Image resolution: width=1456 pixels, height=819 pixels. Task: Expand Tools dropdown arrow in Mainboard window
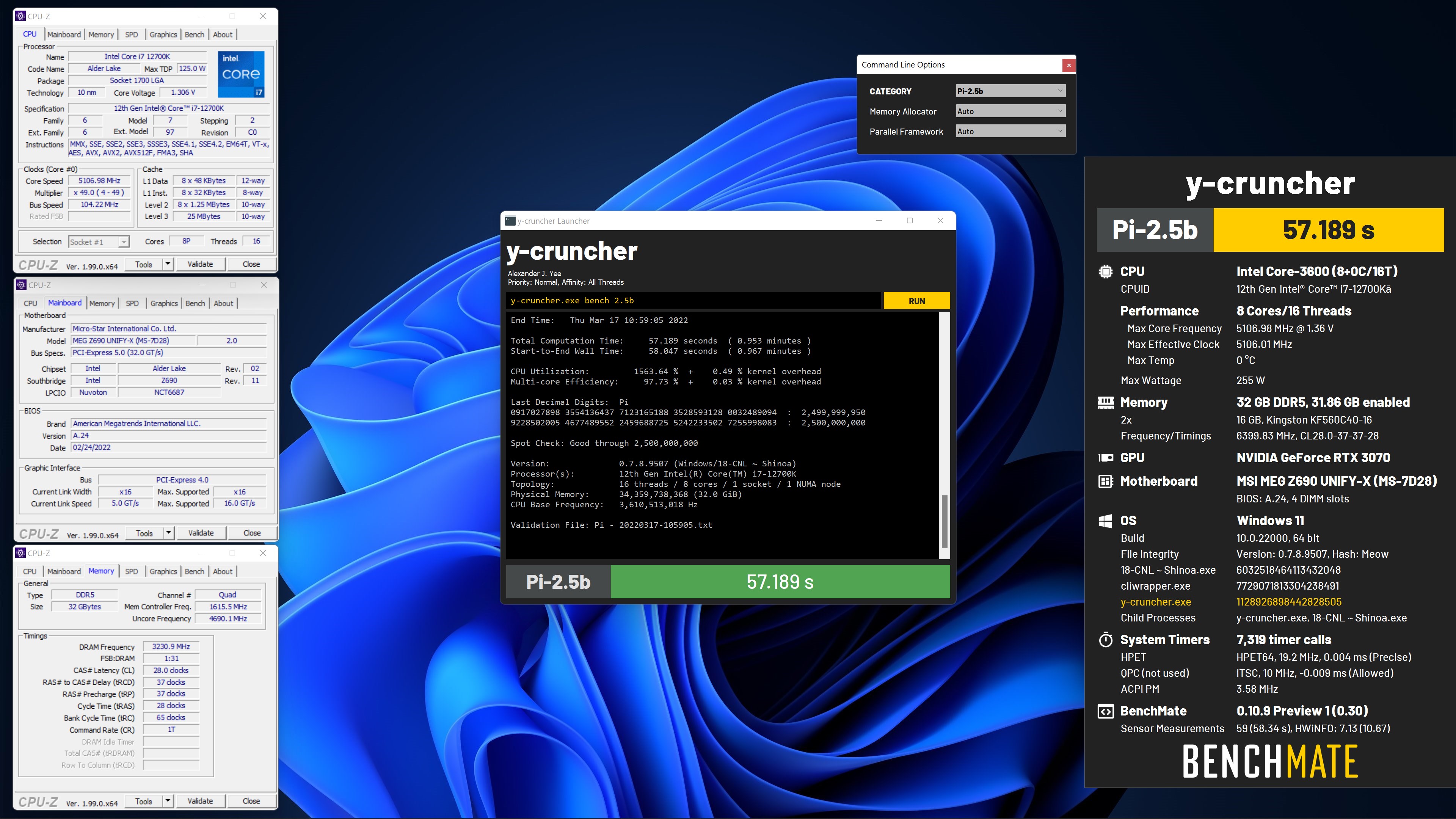click(168, 532)
